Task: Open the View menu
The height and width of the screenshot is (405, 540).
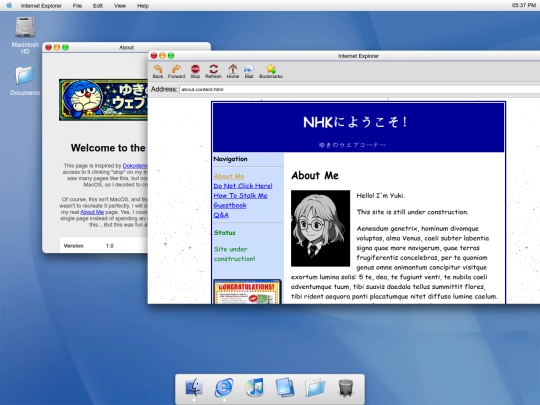Action: click(120, 6)
